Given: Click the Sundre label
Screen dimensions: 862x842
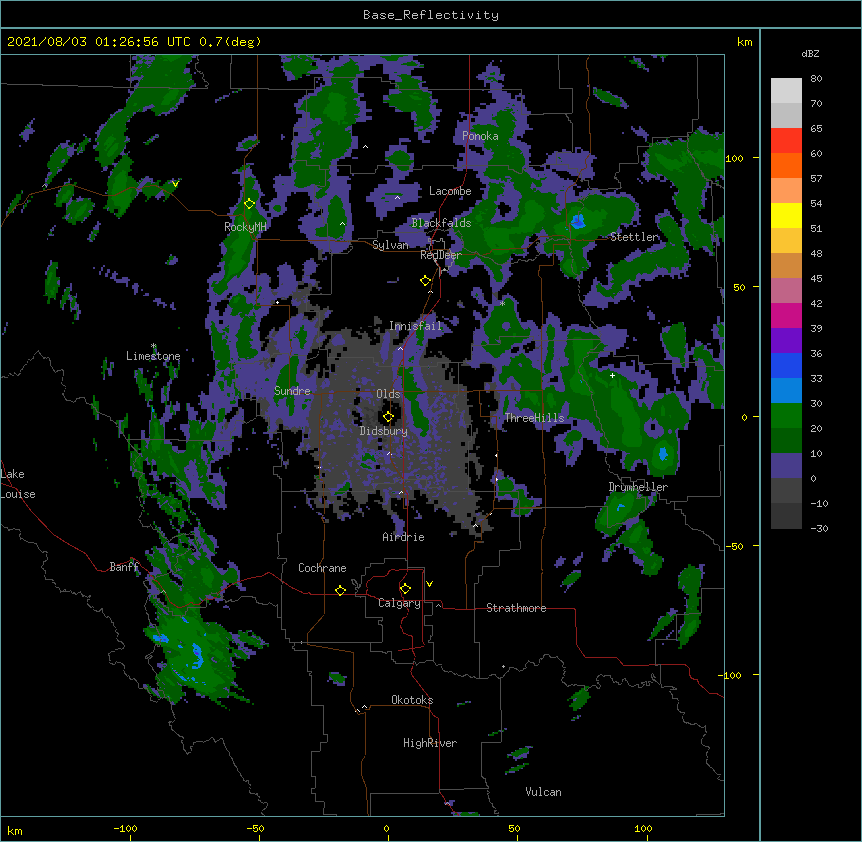Looking at the screenshot, I should point(292,391).
